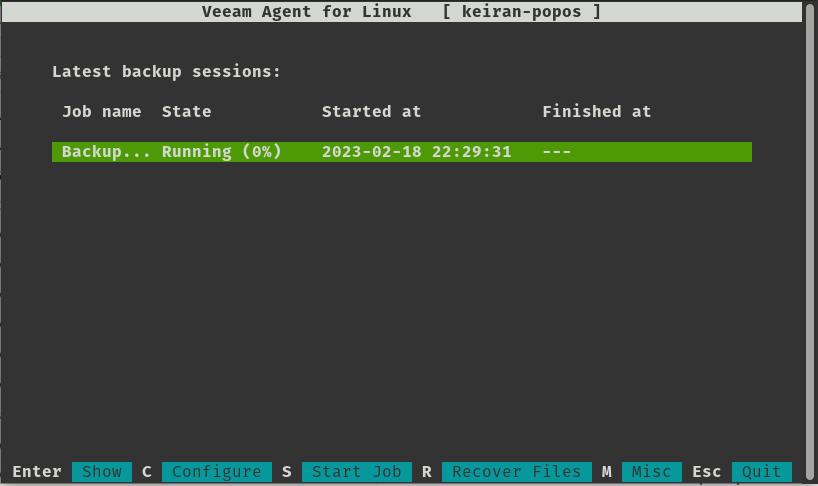
Task: Click the S shortcut key label
Action: pos(286,471)
